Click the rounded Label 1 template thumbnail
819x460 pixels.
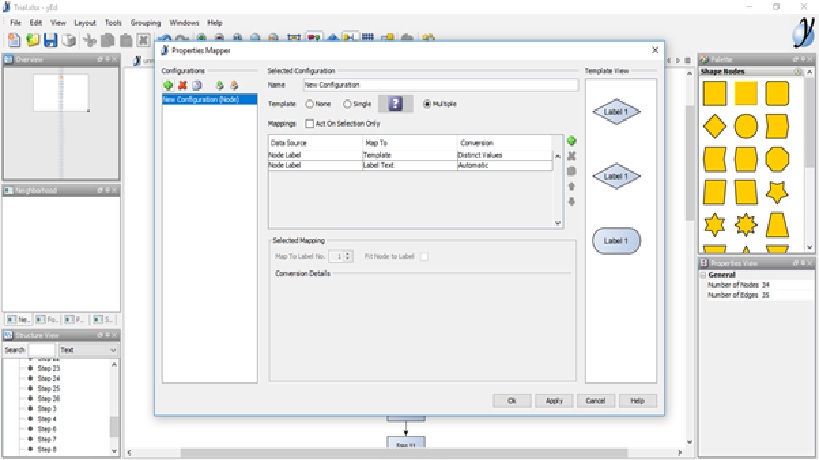(616, 241)
